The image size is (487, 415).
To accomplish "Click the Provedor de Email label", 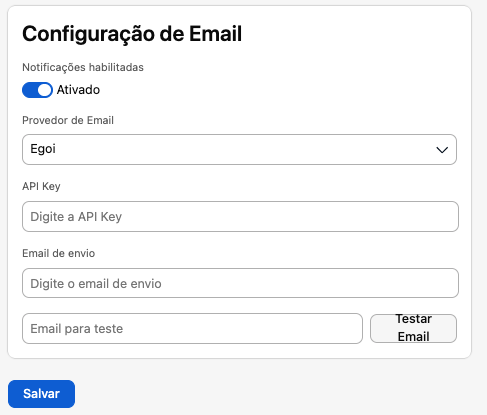I will coord(68,120).
